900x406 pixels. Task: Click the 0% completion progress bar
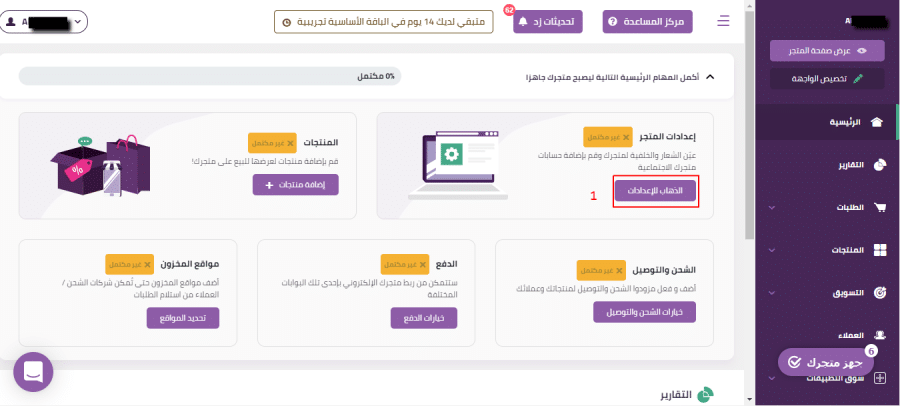[x=210, y=76]
